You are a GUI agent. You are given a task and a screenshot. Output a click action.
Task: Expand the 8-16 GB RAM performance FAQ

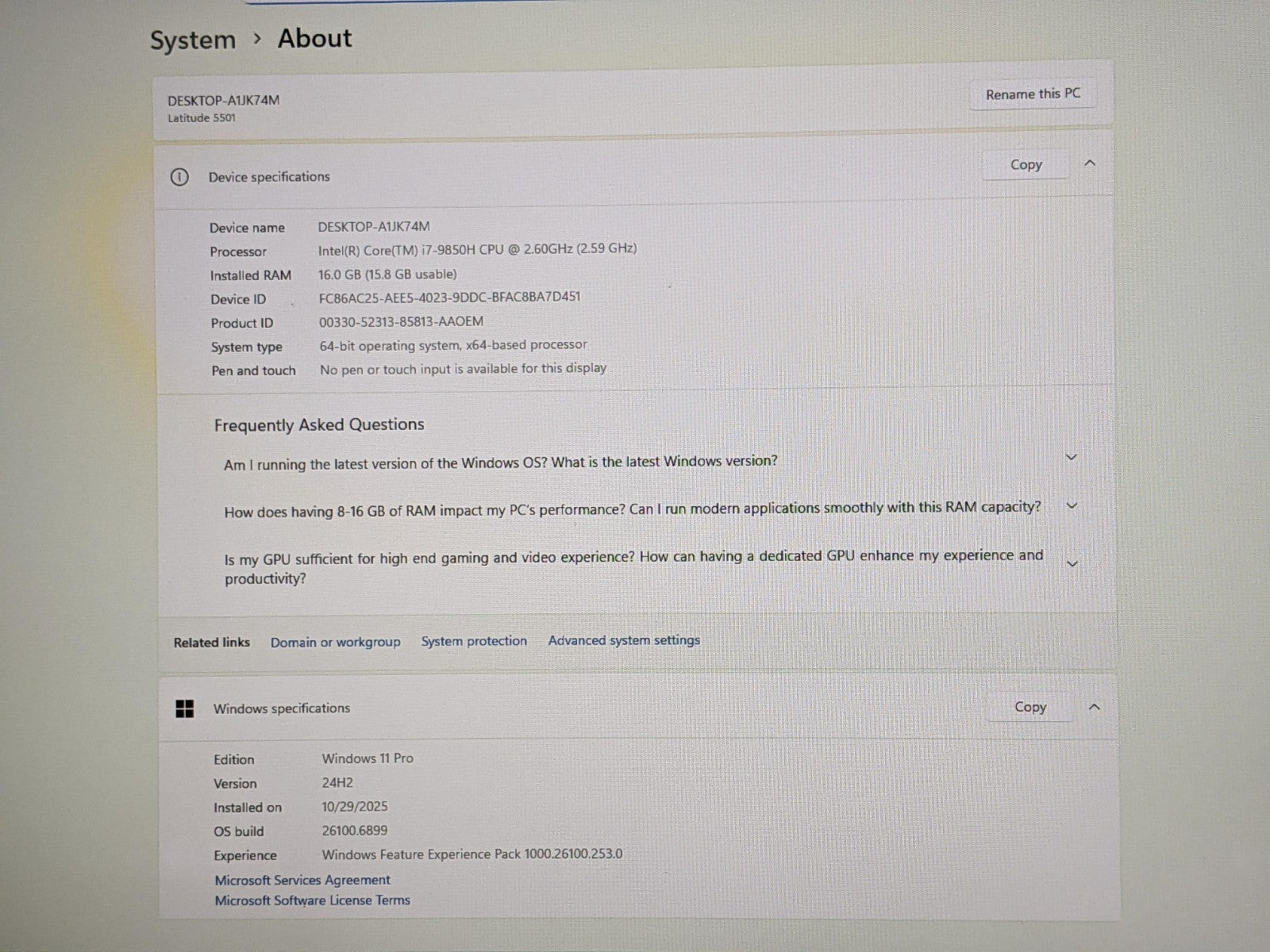[x=1072, y=506]
